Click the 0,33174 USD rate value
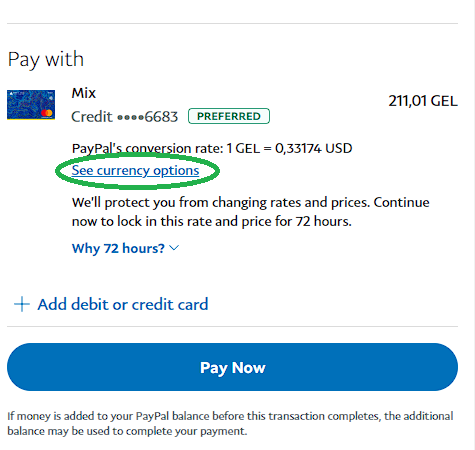This screenshot has height=450, width=475. (x=314, y=148)
